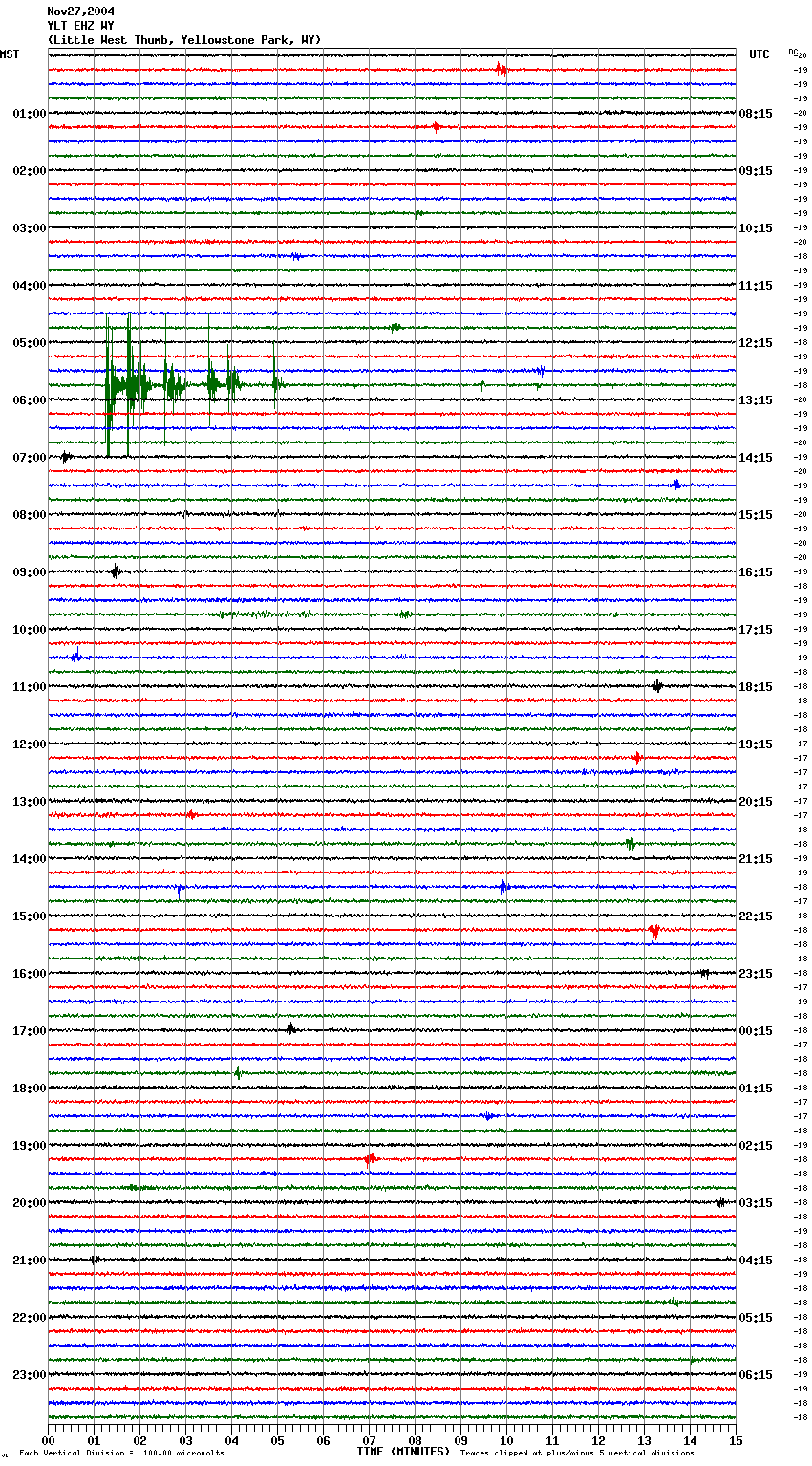
Task: Select the 09:00 MST row label
Action: [x=30, y=572]
